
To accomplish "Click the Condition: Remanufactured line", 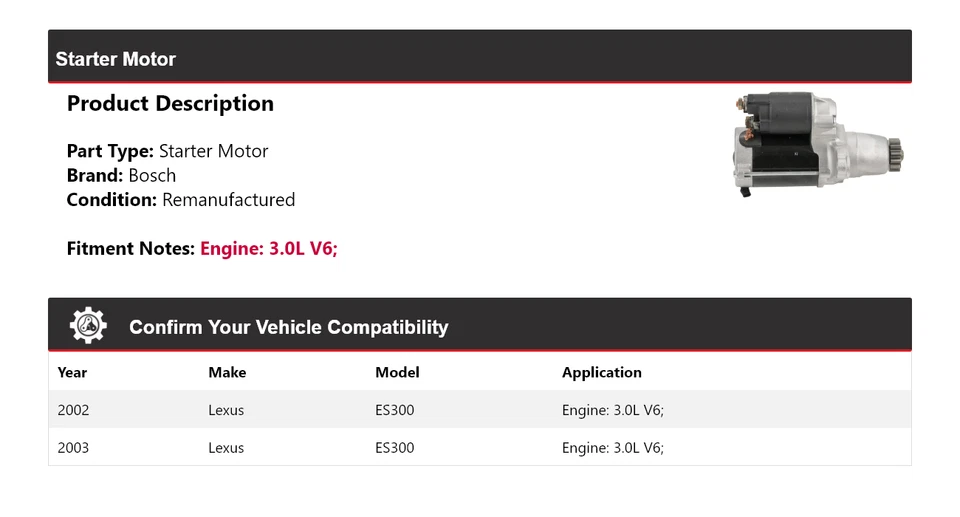I will point(181,200).
